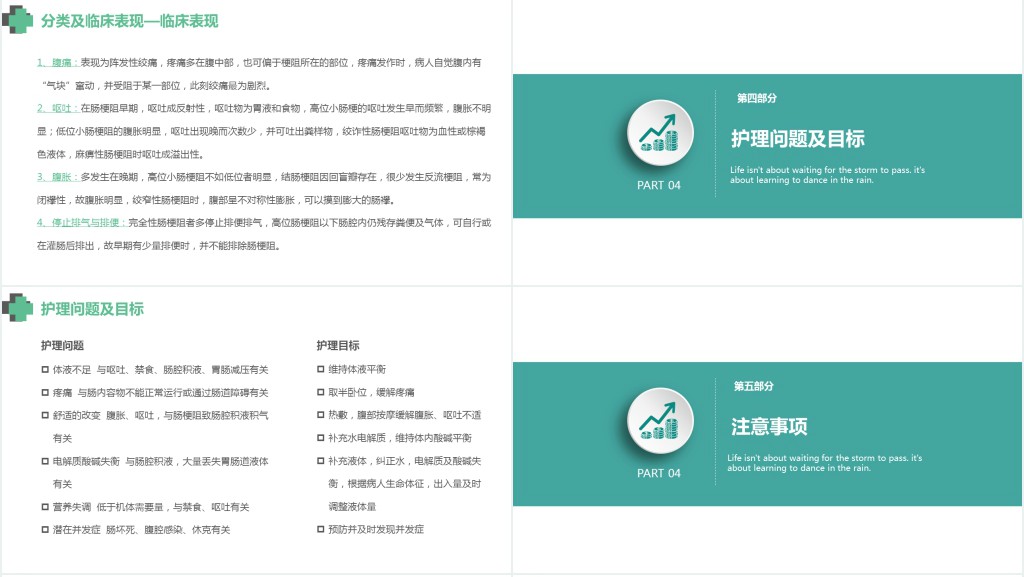Image resolution: width=1024 pixels, height=577 pixels.
Task: Click the 注意事项 heading
Action: tap(769, 427)
